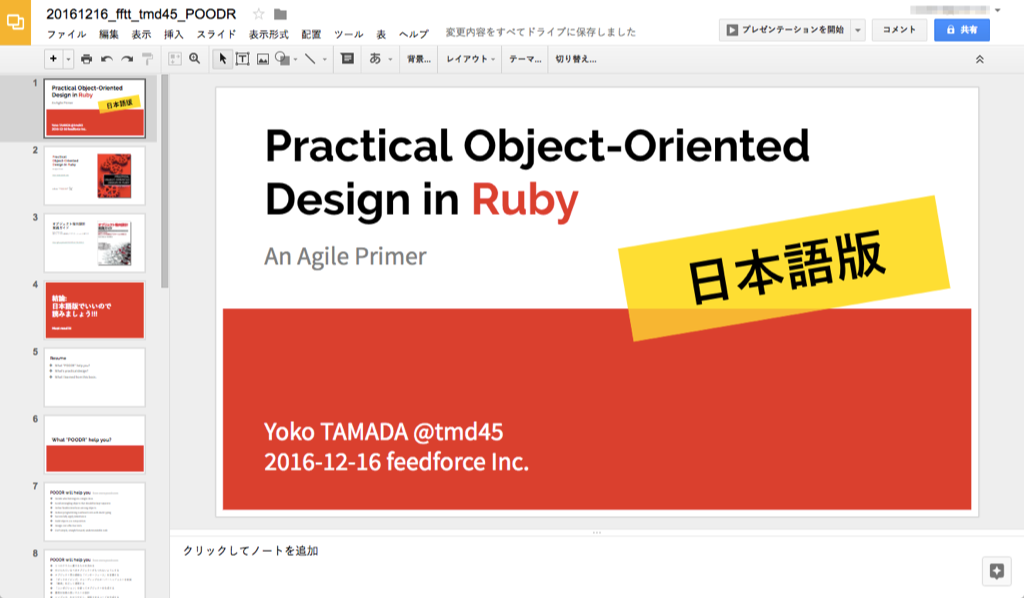The width and height of the screenshot is (1024, 598).
Task: Open the 編集 menu
Action: (x=109, y=34)
